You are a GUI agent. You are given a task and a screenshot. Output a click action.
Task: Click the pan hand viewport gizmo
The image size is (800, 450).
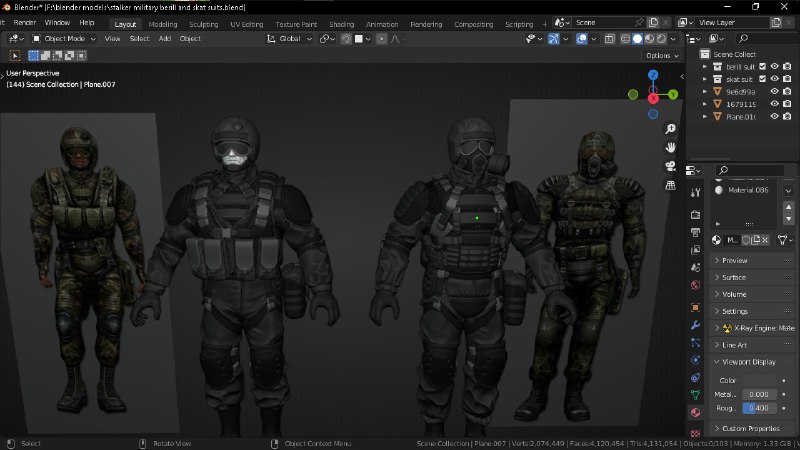[x=670, y=147]
